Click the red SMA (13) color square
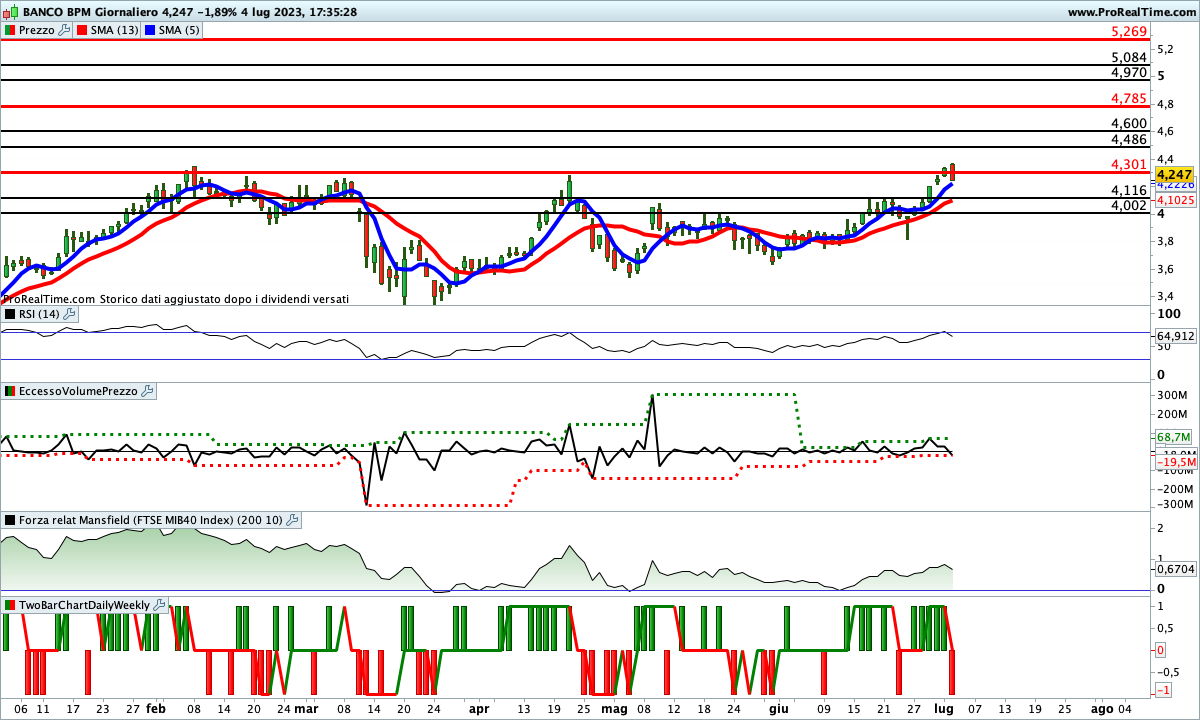Screen dimensions: 1200x720 [80, 30]
